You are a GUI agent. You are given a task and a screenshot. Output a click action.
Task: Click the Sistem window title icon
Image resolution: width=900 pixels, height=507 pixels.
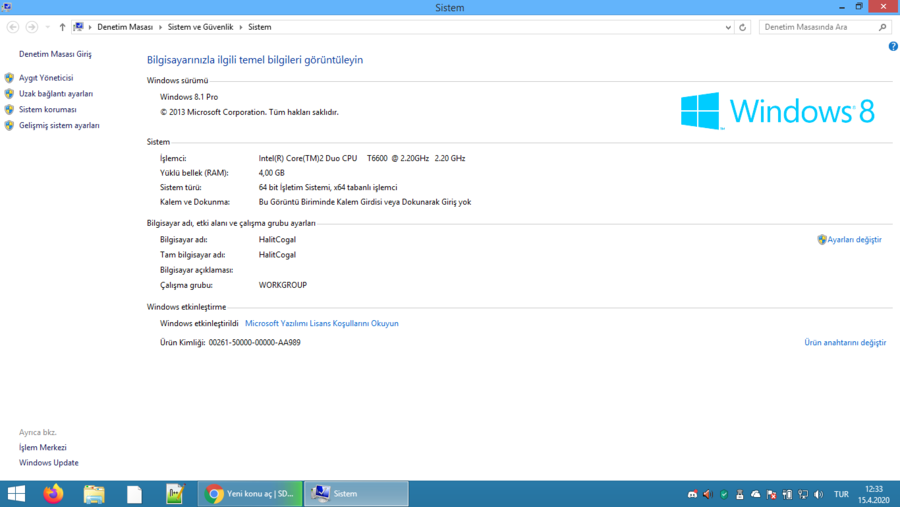click(6, 7)
